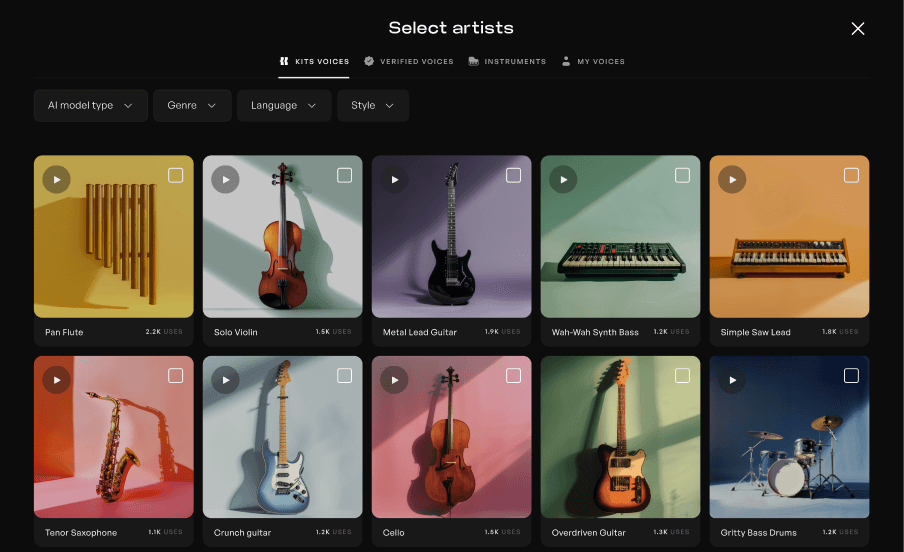
Task: Play the Wah-Wah Synth Bass preview
Action: (563, 179)
